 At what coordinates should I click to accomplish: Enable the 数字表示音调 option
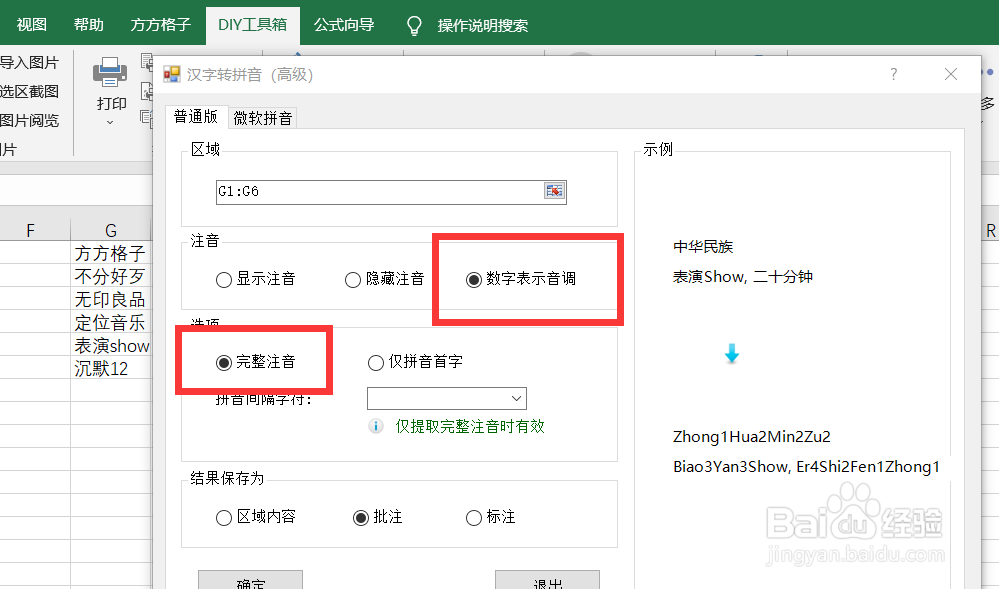pos(474,279)
